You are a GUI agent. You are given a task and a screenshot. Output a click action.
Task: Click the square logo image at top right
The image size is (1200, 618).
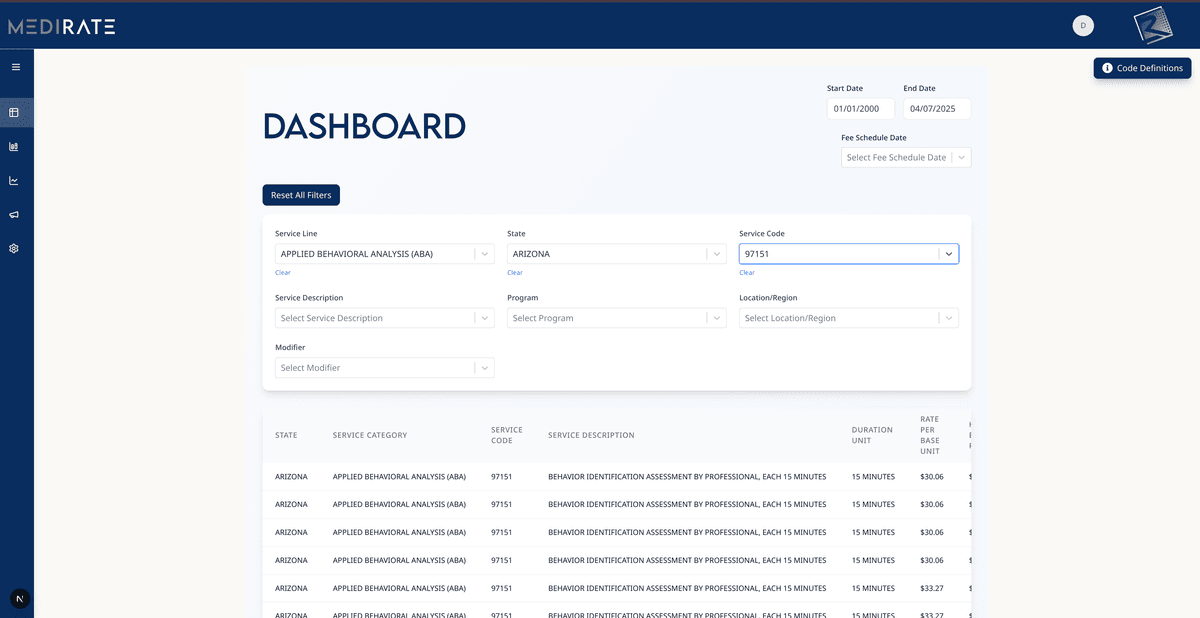(1153, 25)
